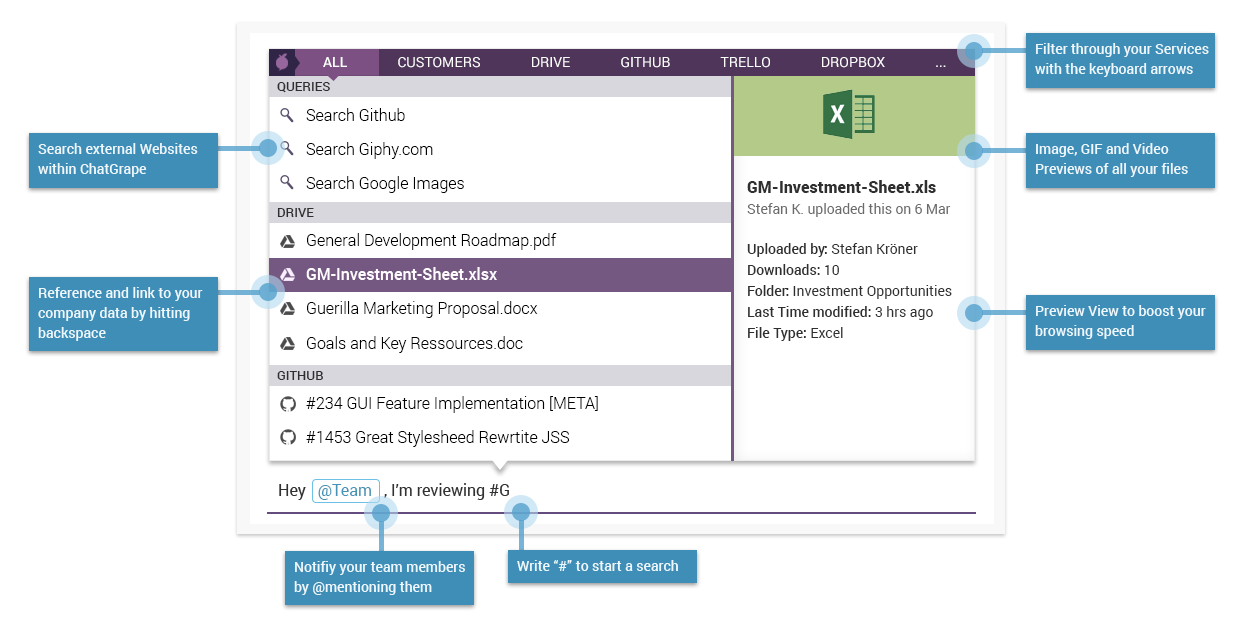The image size is (1245, 632).
Task: Click the magnifier icon beside Search Github
Action: tap(287, 115)
